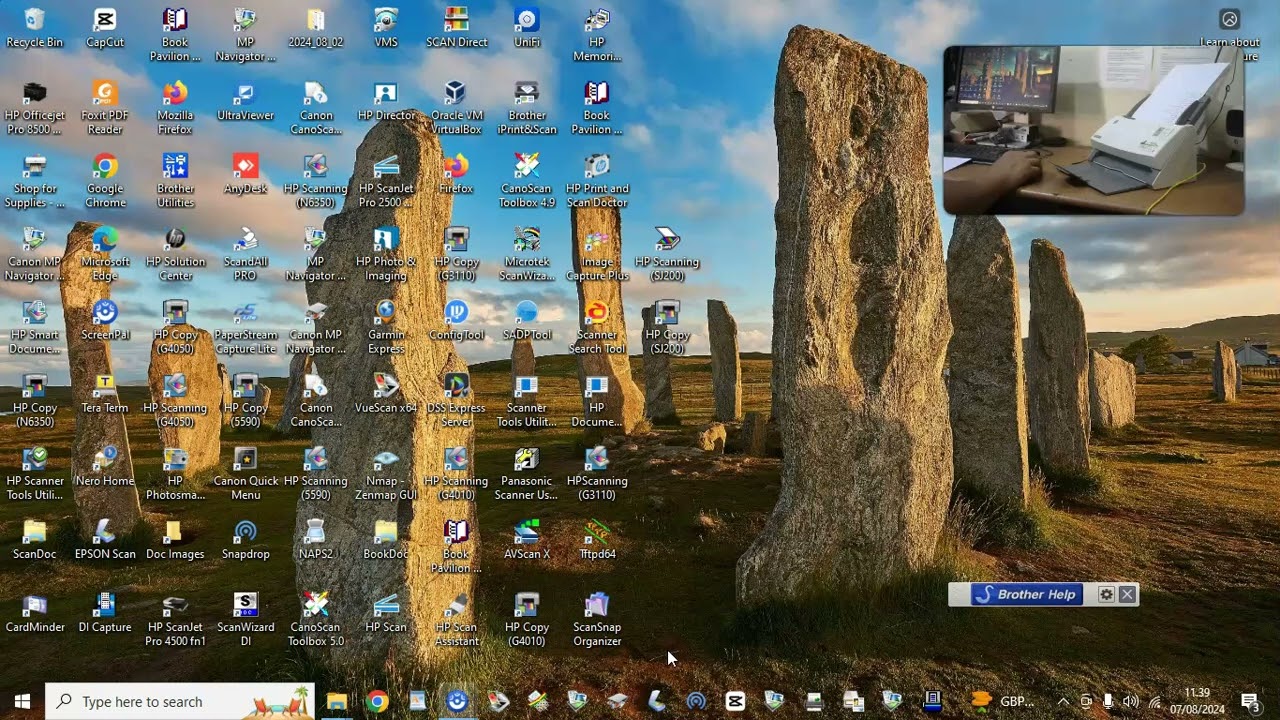1280x720 pixels.
Task: Launch ScreenPal from the desktop
Action: pos(105,320)
